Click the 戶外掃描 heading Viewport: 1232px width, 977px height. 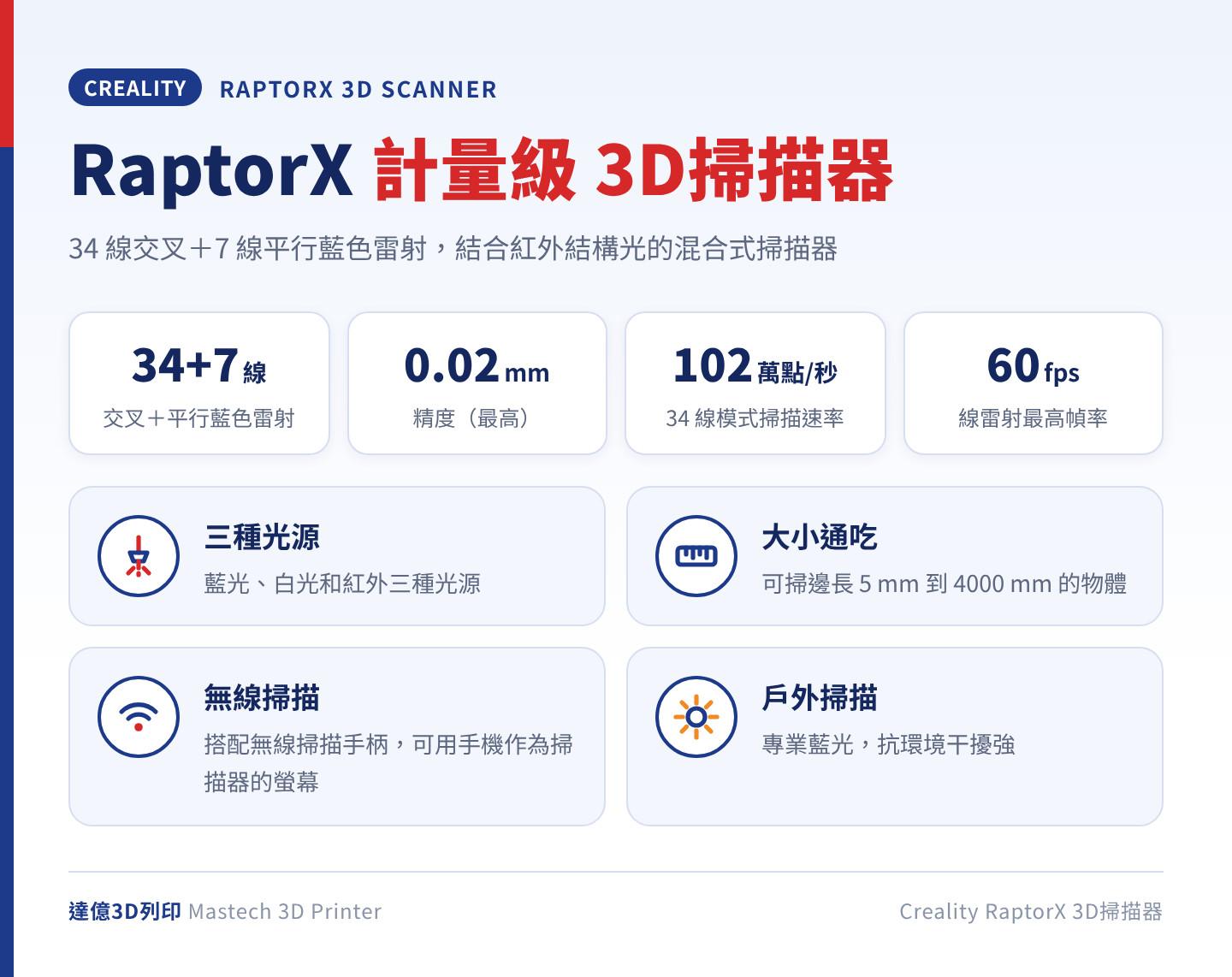[820, 698]
